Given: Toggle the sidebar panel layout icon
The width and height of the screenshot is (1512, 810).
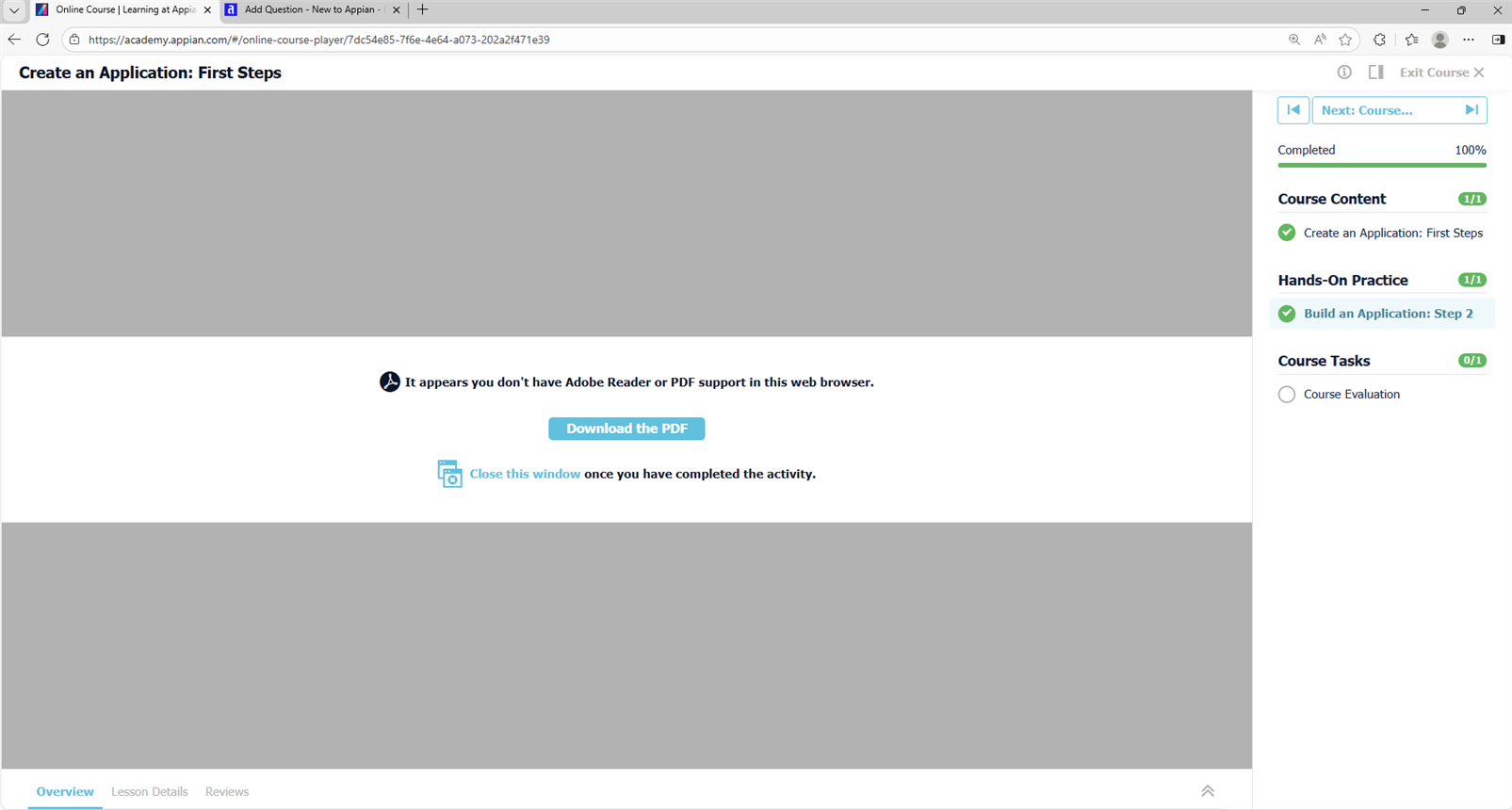Looking at the screenshot, I should (1375, 73).
